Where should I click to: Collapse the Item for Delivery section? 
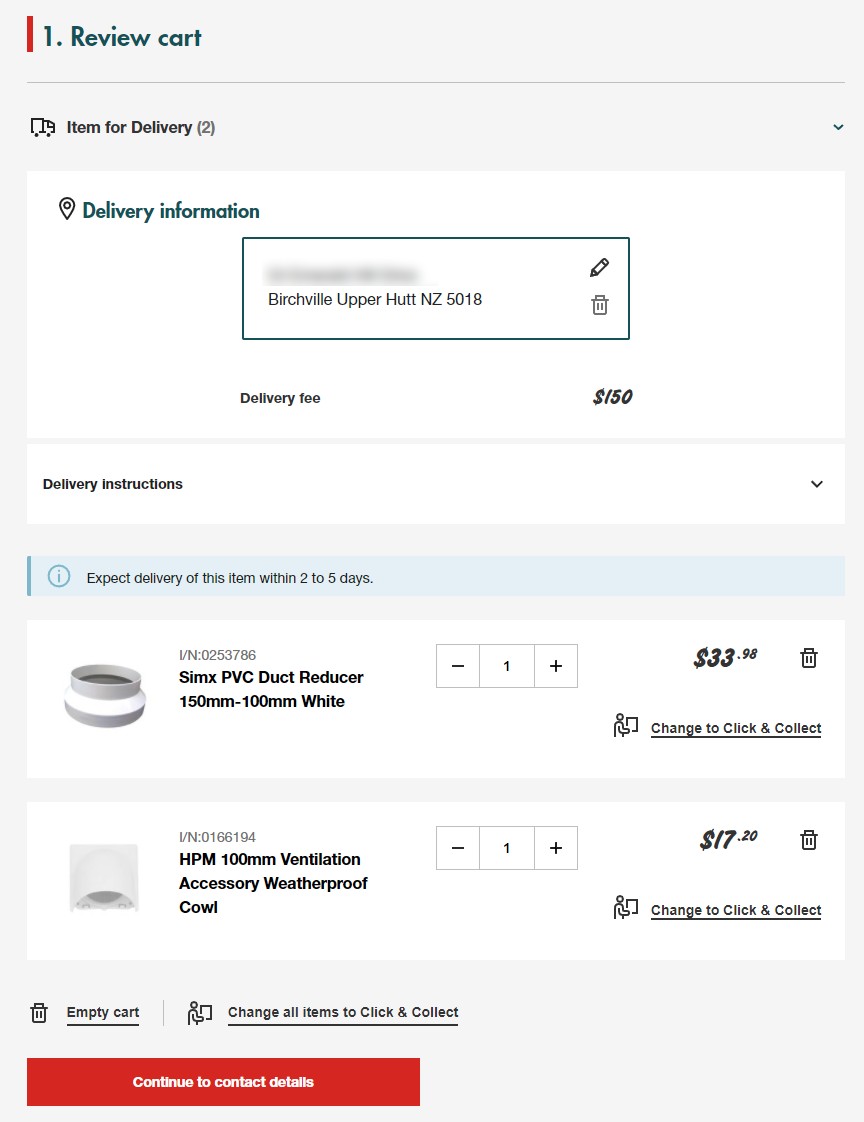point(838,127)
